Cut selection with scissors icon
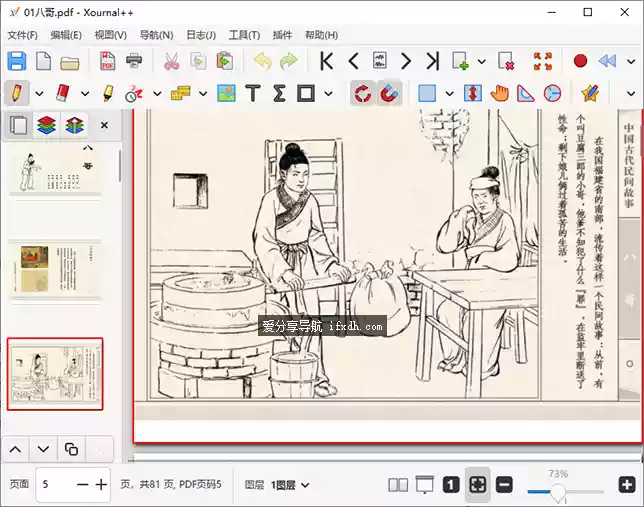The image size is (644, 507). [172, 61]
